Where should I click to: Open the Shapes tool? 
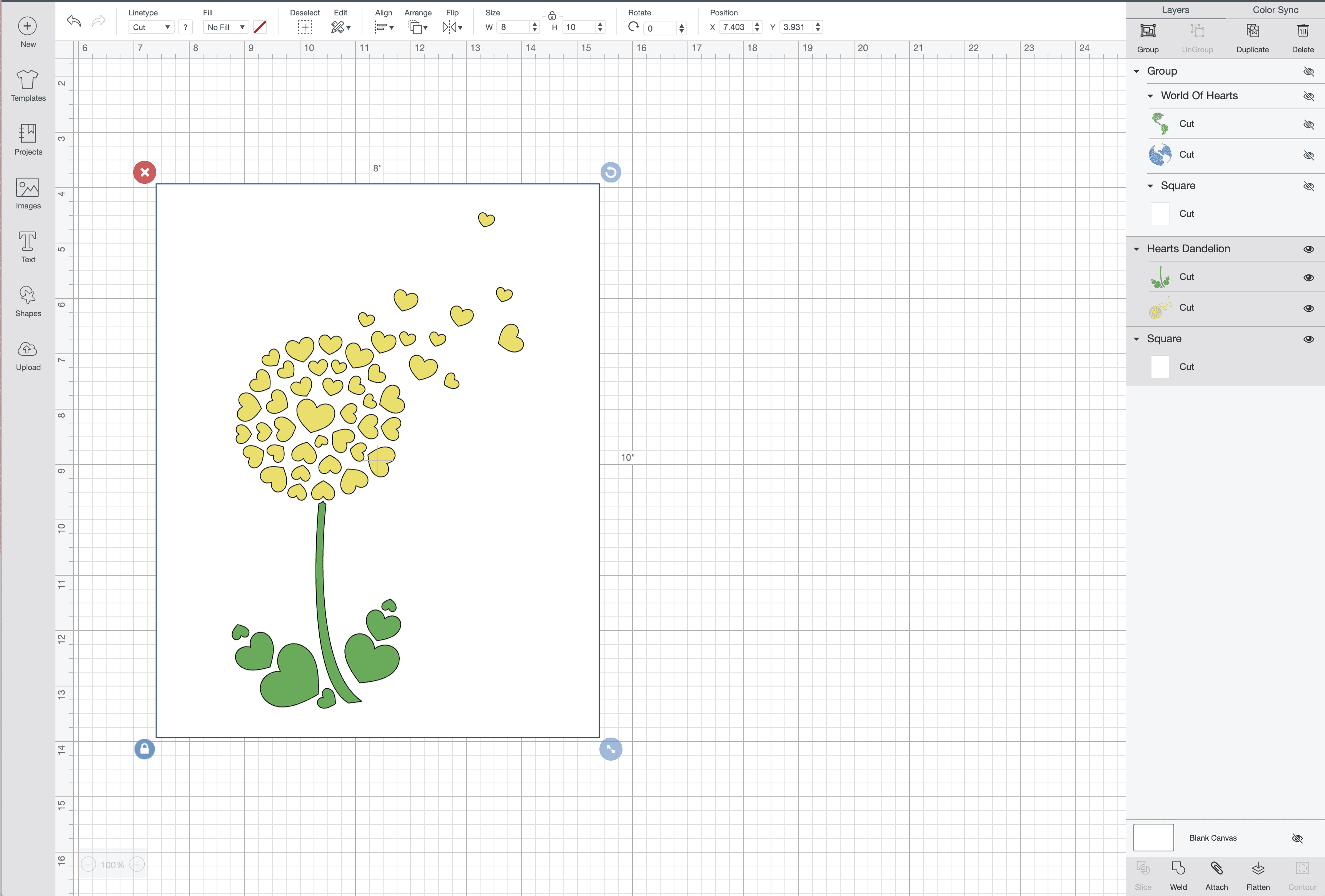[27, 301]
